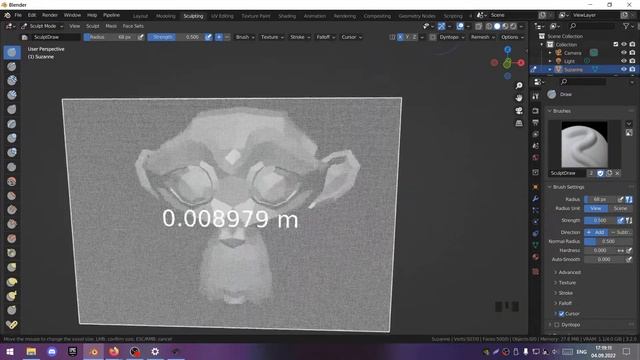Image resolution: width=640 pixels, height=360 pixels.
Task: Select the Draw Sharp brush tool
Action: pyautogui.click(x=12, y=67)
